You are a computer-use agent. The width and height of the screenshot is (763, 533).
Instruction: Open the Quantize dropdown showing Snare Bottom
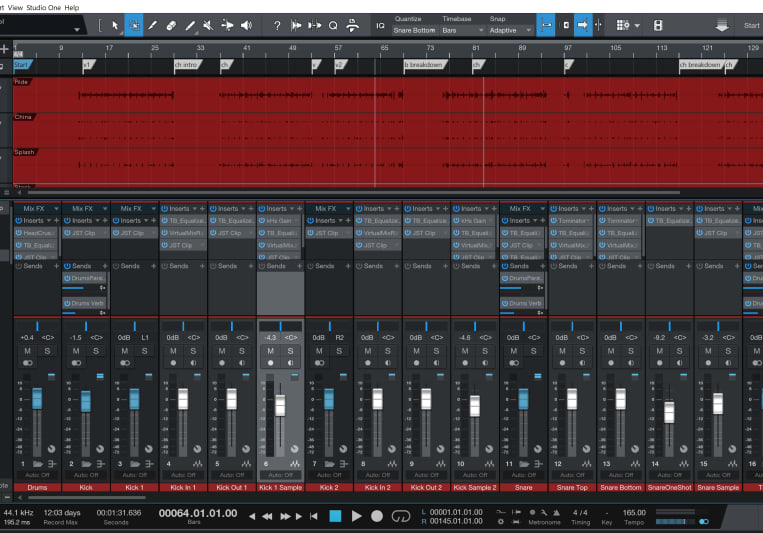tap(414, 30)
